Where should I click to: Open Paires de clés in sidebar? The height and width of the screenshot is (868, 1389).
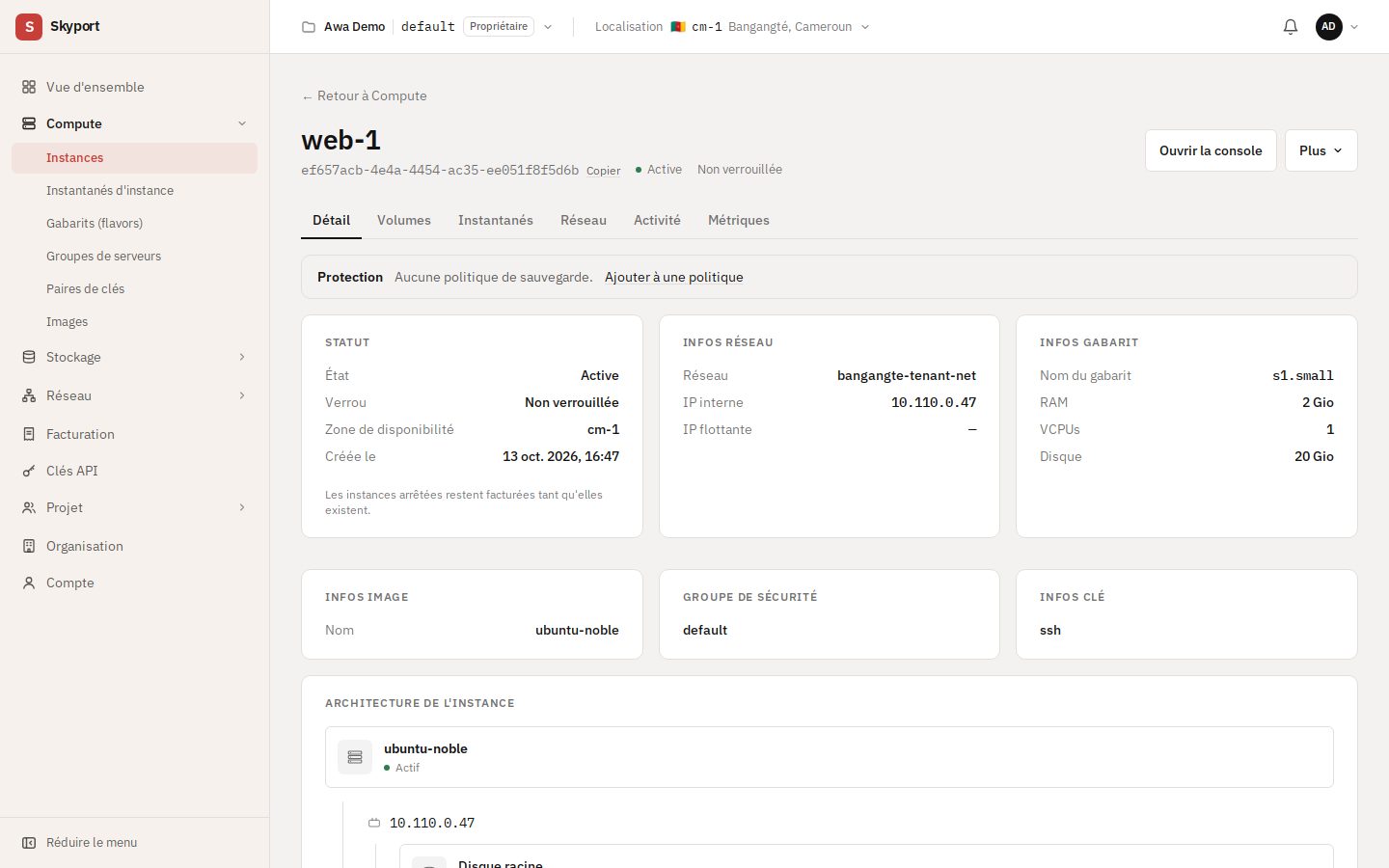(134, 289)
